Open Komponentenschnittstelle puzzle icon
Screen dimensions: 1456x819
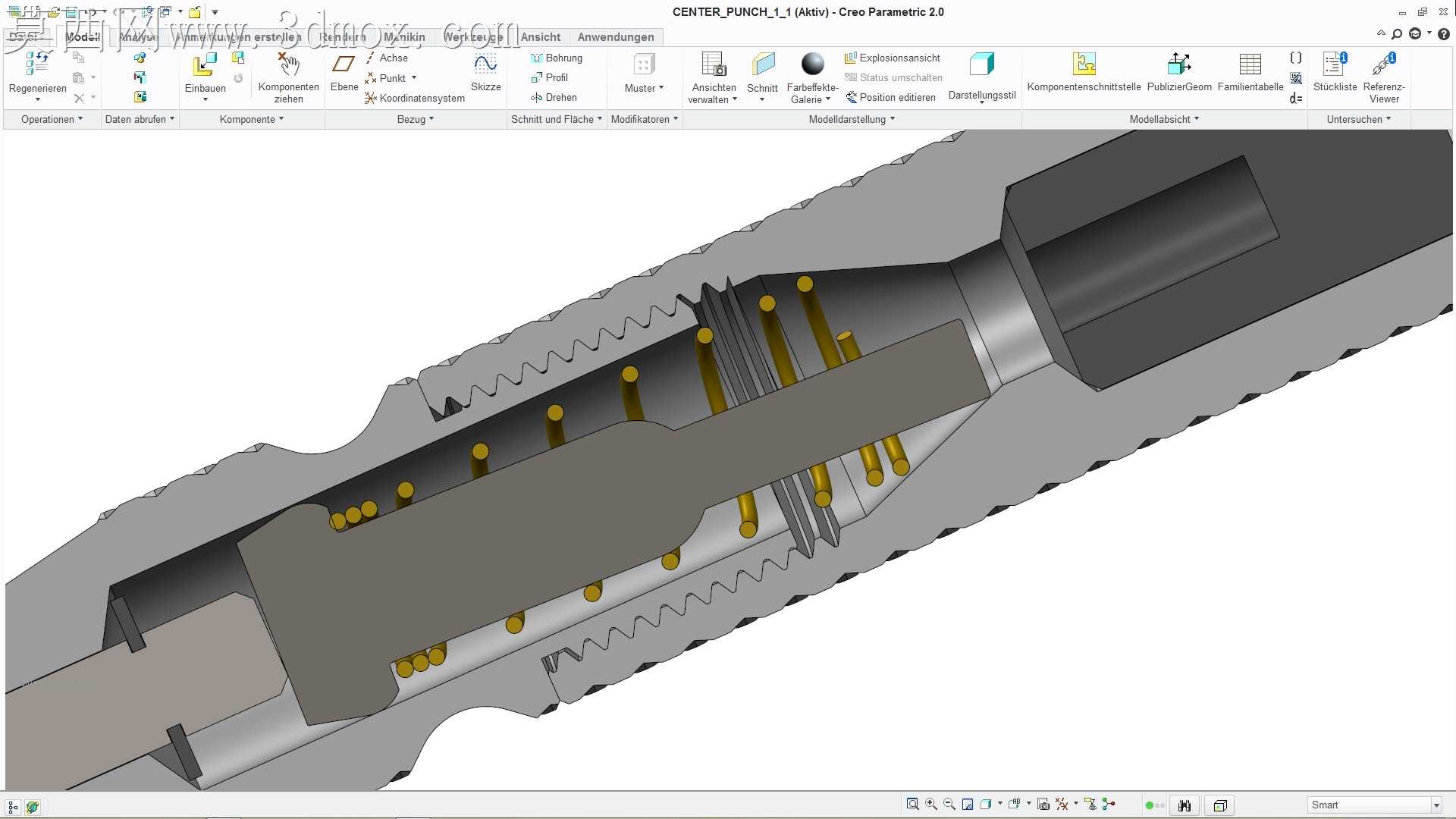click(1084, 64)
